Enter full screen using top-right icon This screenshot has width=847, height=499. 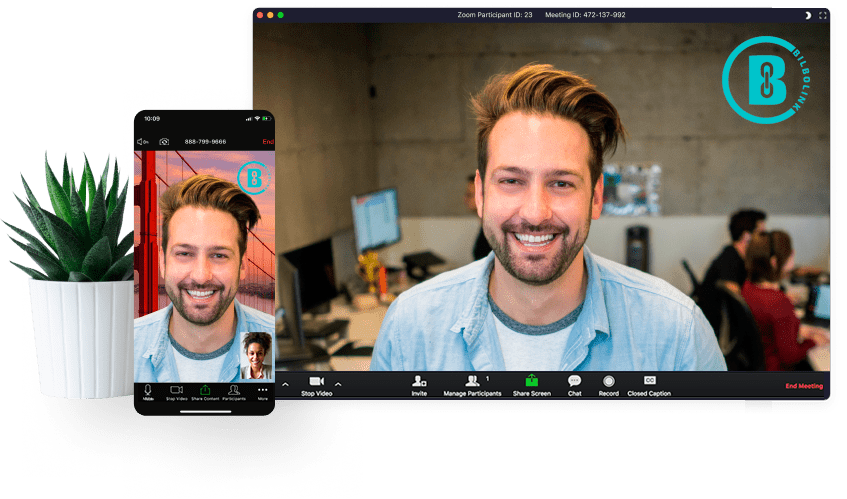click(823, 15)
